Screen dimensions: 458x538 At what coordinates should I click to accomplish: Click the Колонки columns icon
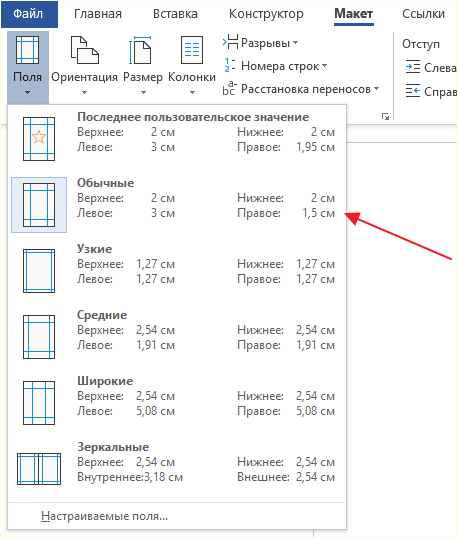coord(192,50)
